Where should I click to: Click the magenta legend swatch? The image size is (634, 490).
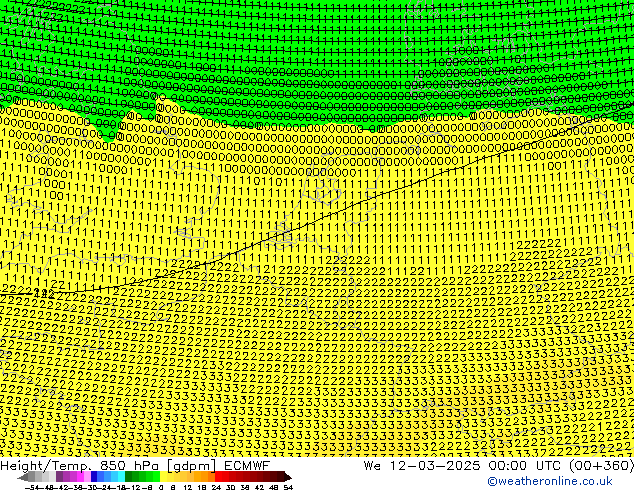(80, 477)
